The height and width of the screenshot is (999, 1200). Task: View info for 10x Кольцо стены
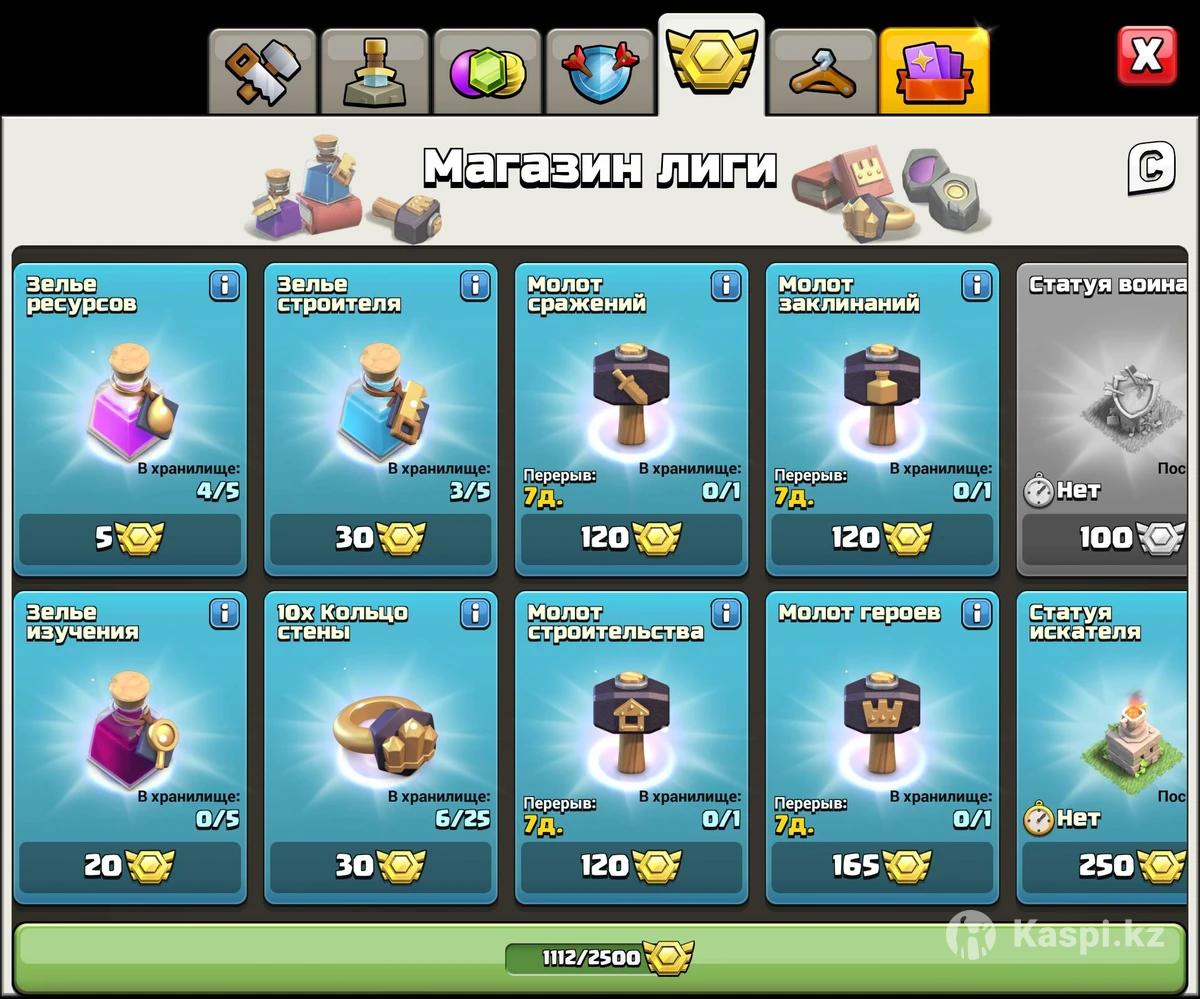[476, 614]
